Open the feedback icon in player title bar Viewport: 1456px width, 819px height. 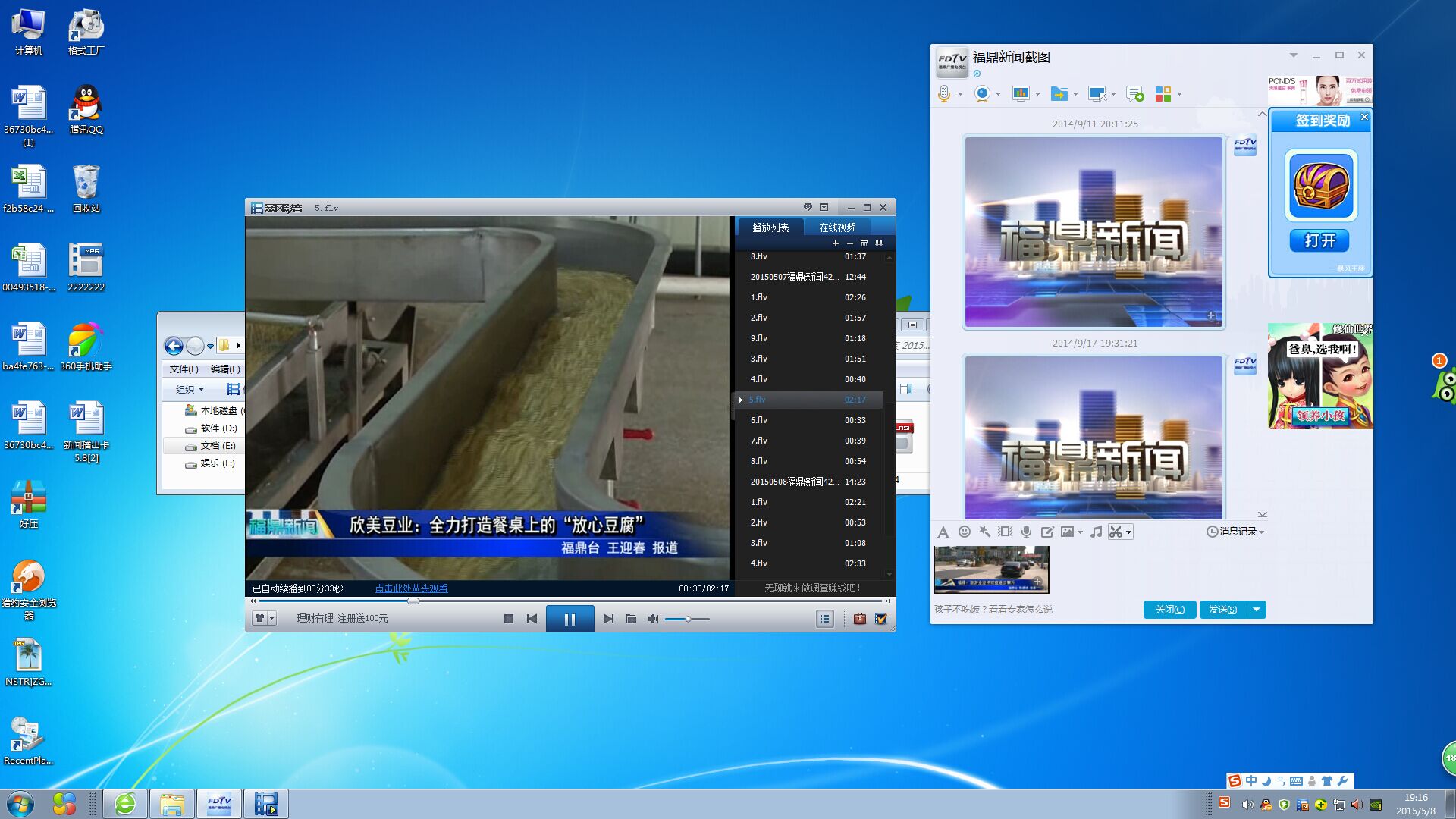tap(808, 207)
